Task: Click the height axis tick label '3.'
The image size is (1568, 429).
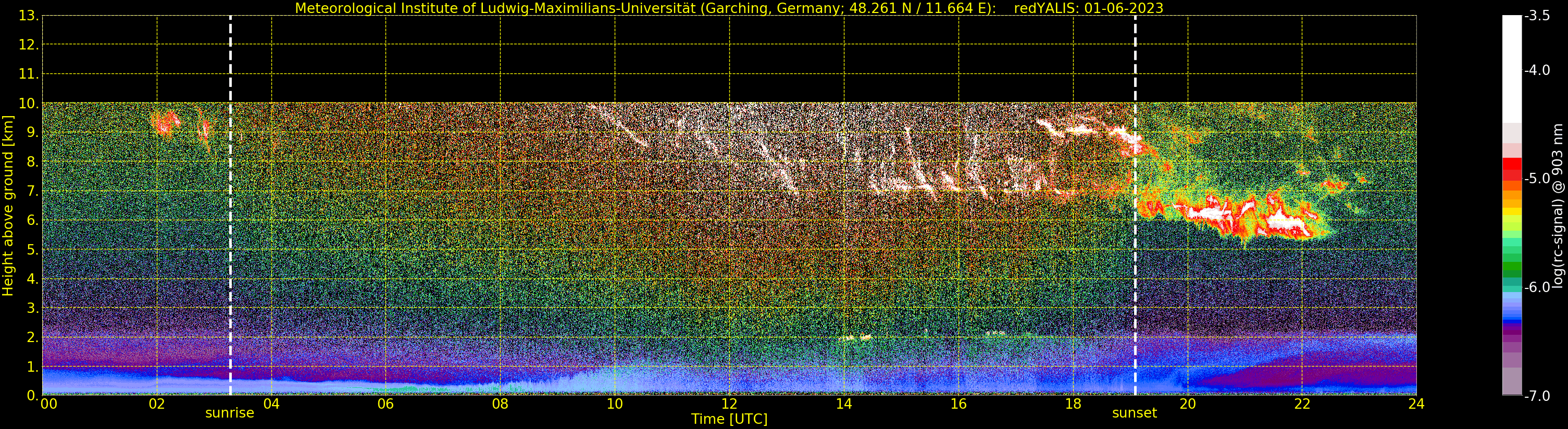Action: [x=33, y=308]
